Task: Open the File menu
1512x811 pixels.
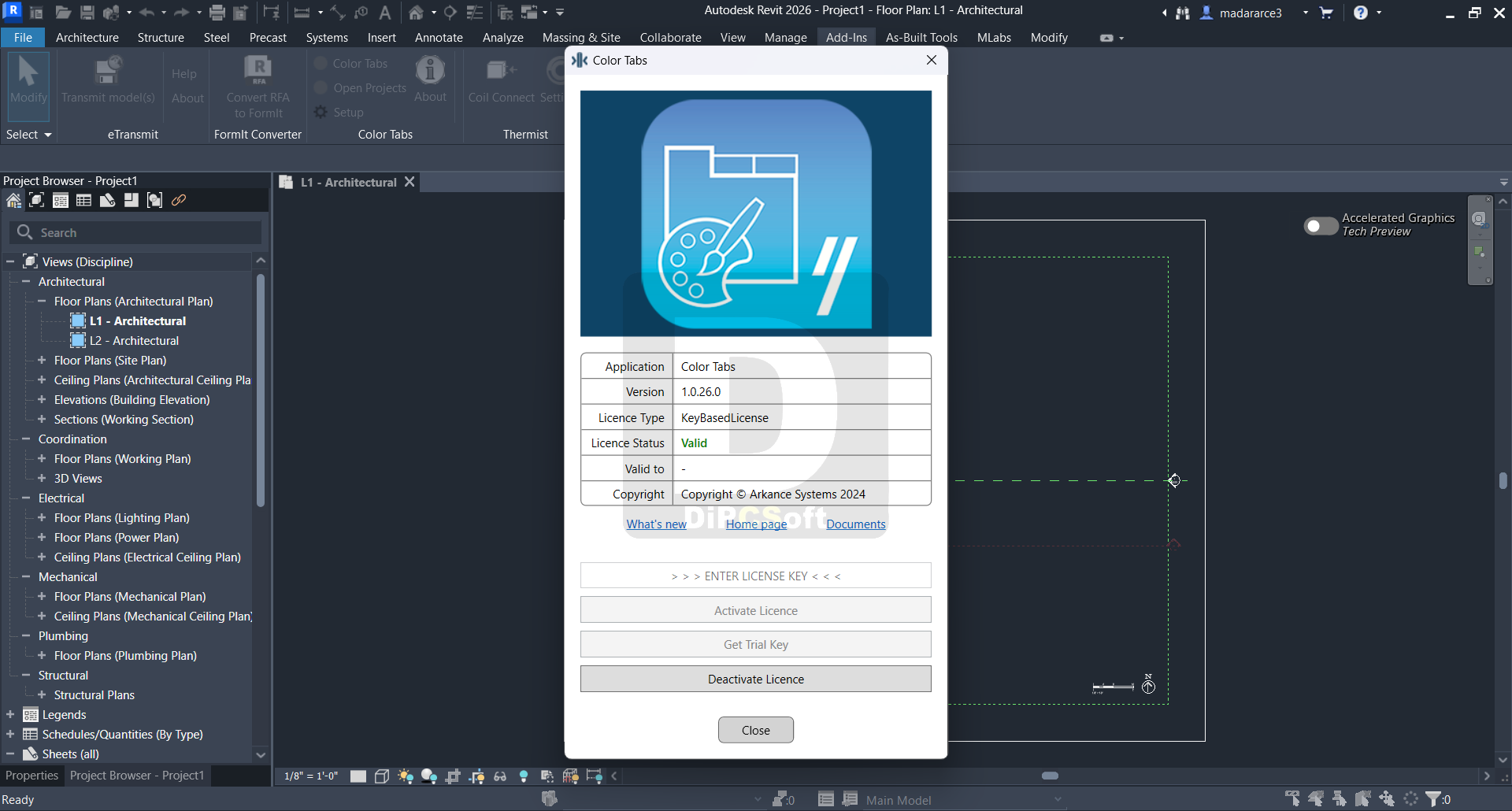Action: [x=24, y=37]
